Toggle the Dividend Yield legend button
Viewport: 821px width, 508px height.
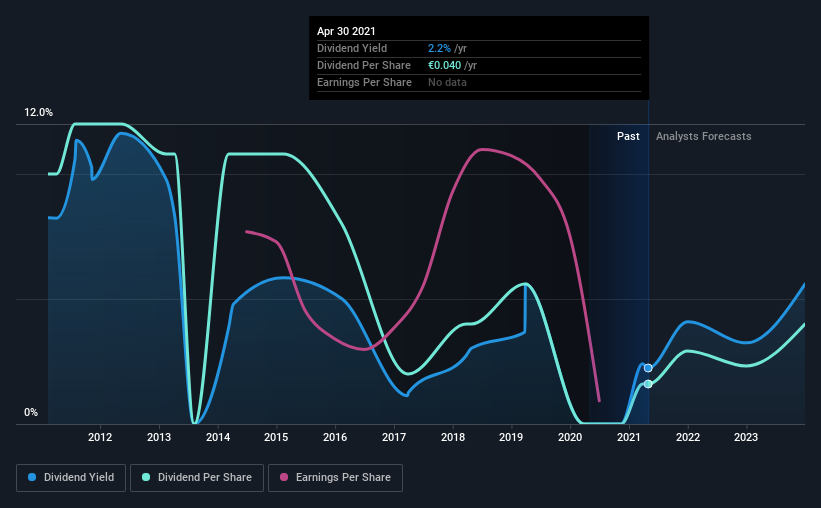[x=71, y=478]
